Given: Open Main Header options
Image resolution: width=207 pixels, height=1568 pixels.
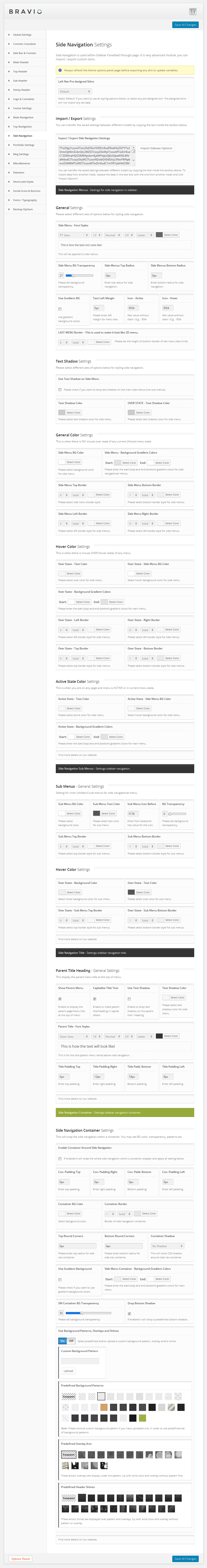Looking at the screenshot, I should [x=21, y=62].
